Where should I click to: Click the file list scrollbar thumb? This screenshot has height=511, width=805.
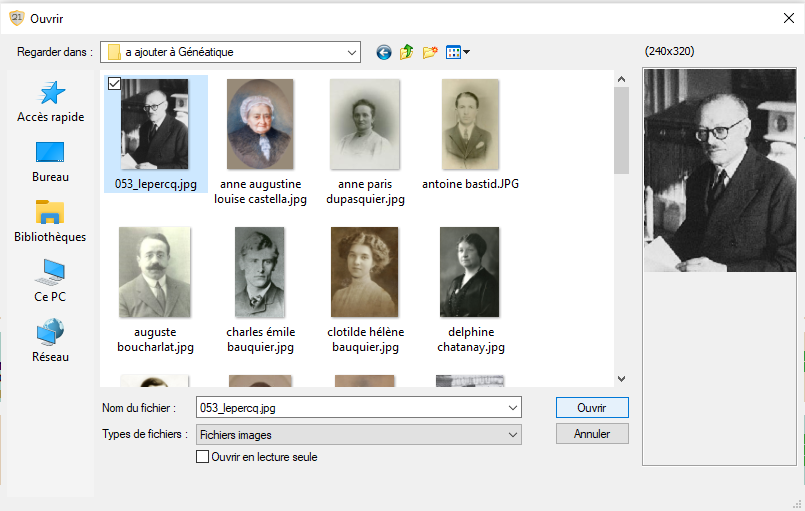[621, 130]
